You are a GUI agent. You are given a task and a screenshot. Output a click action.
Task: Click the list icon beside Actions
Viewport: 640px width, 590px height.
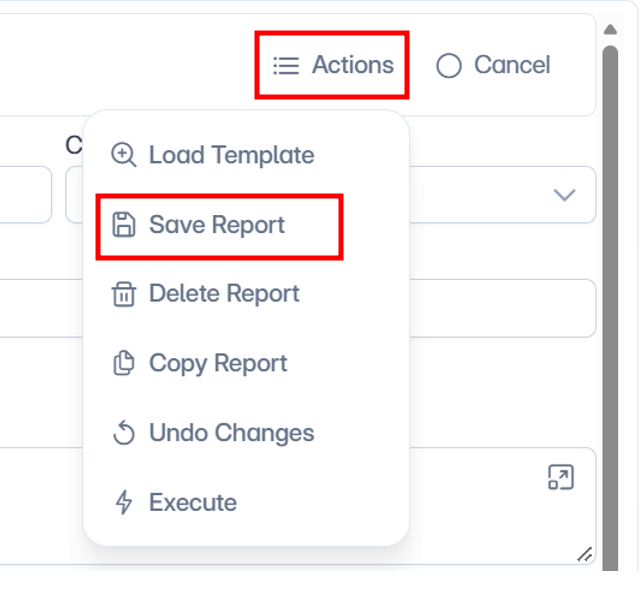point(286,65)
